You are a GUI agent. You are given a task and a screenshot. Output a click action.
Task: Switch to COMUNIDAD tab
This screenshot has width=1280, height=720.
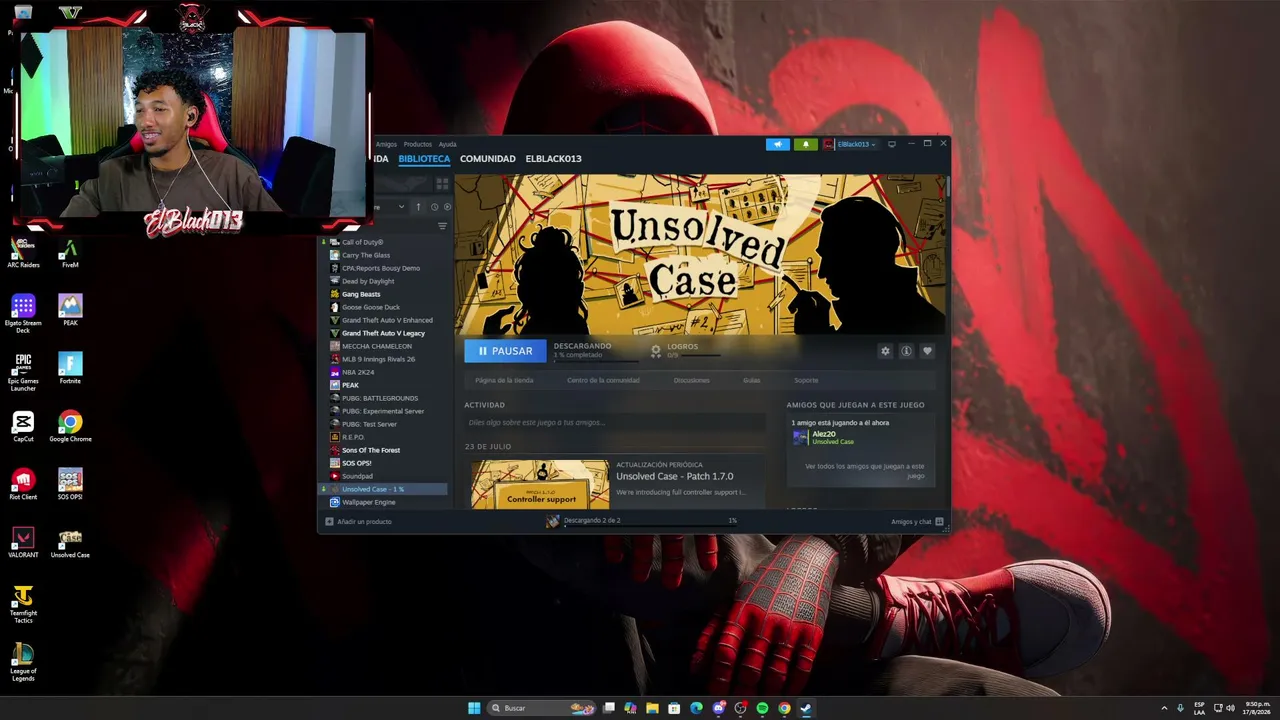click(488, 159)
